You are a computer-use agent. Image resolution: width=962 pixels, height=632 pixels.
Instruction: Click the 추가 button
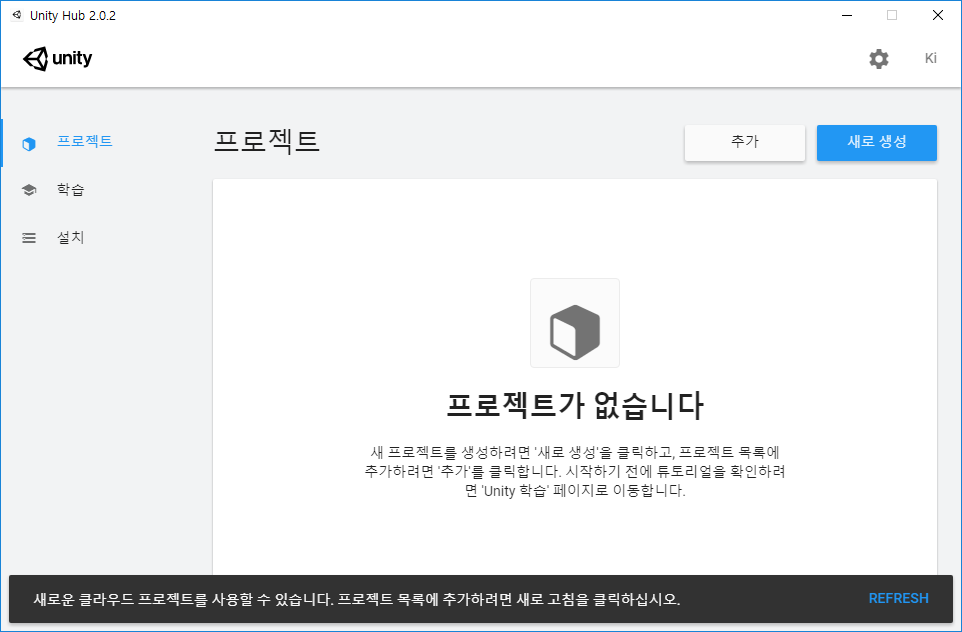click(745, 143)
